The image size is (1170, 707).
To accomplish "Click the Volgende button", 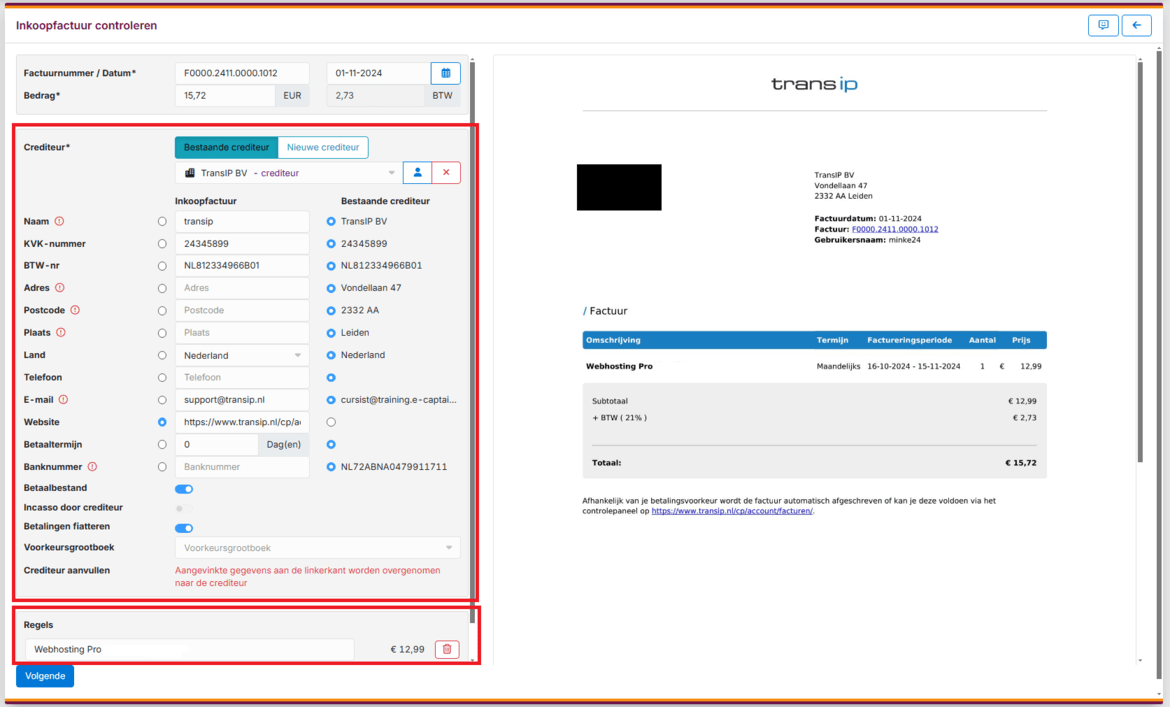I will [x=45, y=676].
